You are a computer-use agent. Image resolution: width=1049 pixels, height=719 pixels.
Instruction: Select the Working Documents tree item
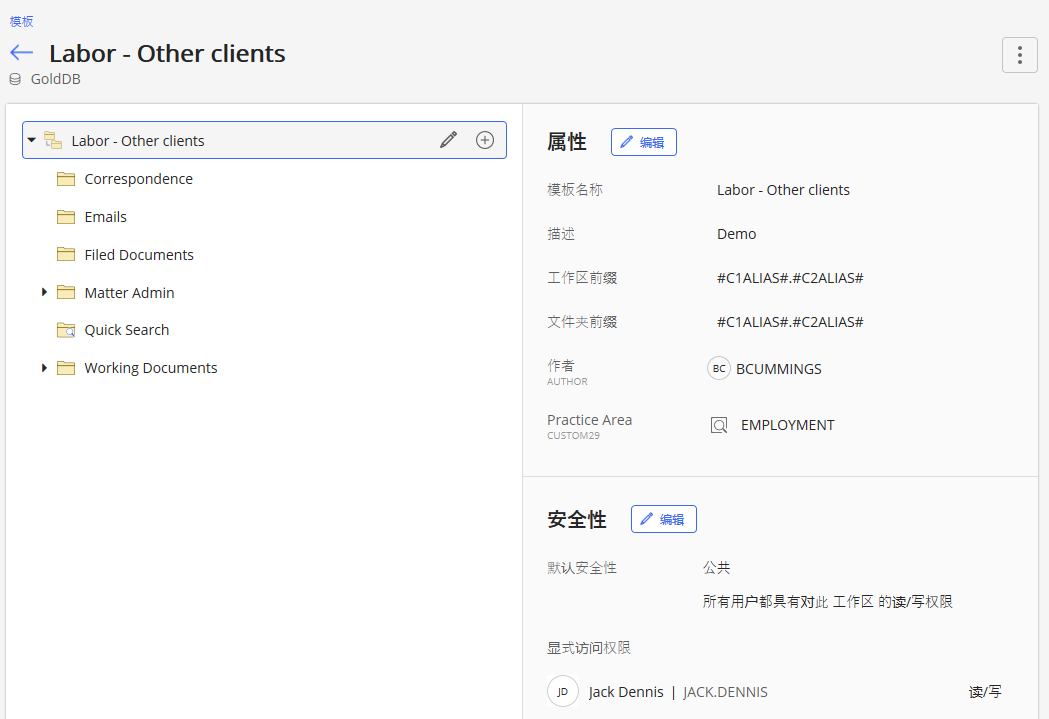pyautogui.click(x=150, y=368)
